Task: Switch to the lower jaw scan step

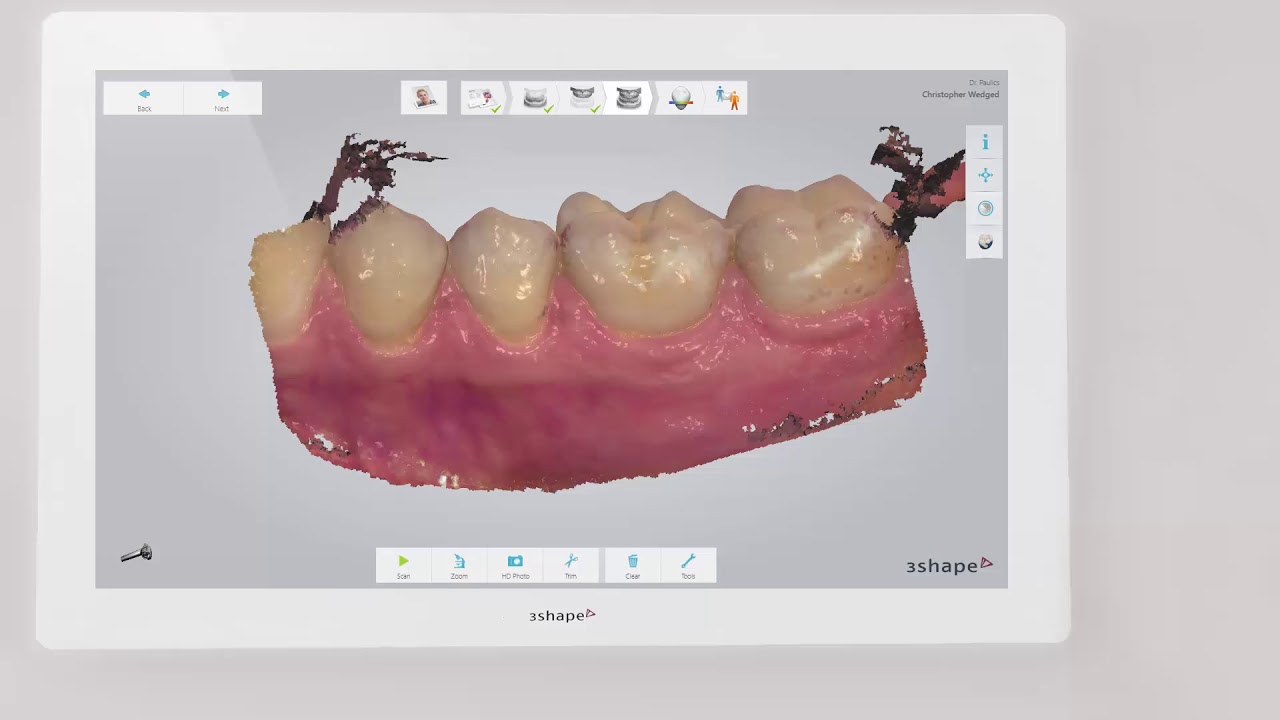Action: [536, 98]
